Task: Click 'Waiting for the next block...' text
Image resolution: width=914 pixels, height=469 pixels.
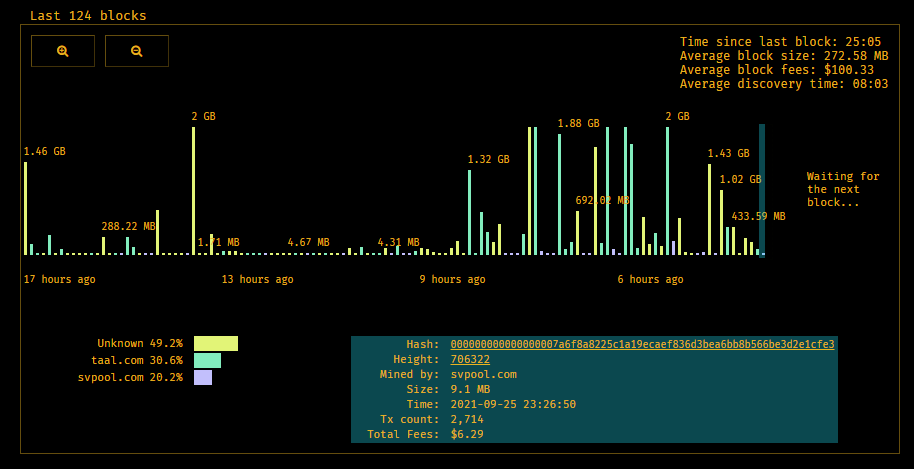Action: pos(843,189)
